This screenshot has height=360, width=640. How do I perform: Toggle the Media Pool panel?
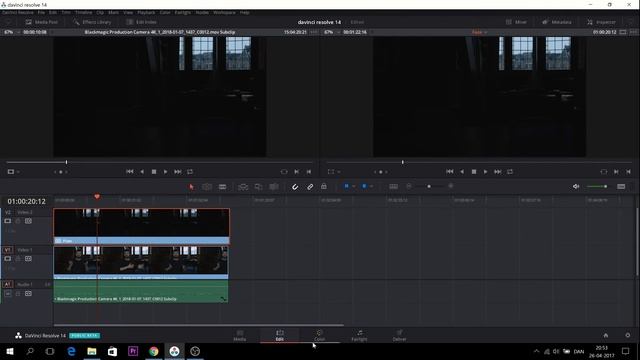click(x=41, y=22)
